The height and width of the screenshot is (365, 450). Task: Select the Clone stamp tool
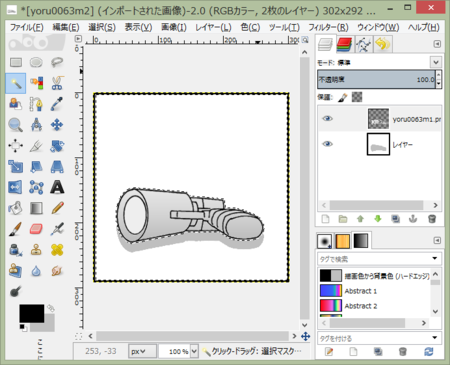point(36,250)
